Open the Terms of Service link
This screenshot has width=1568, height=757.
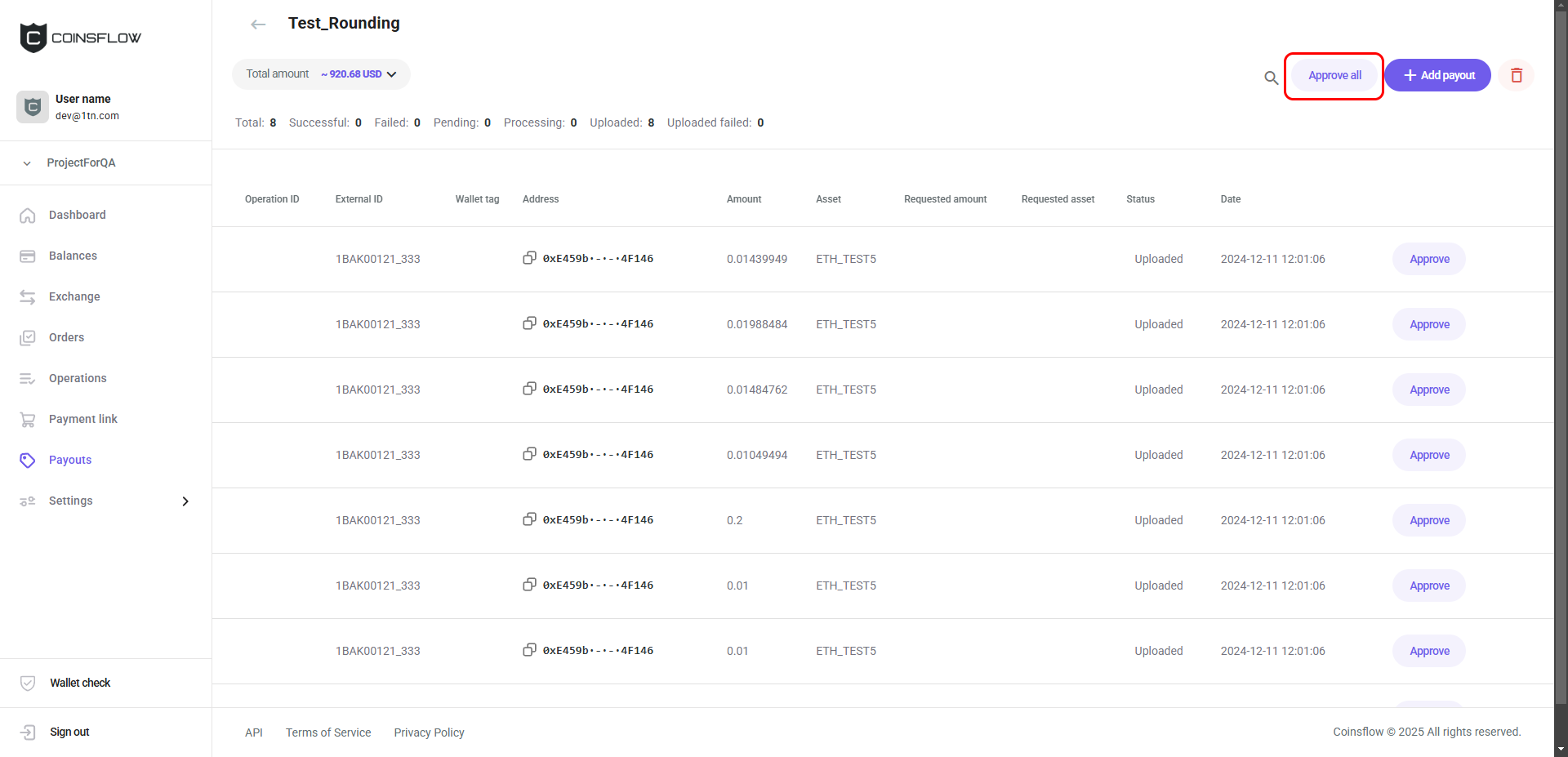(x=328, y=733)
